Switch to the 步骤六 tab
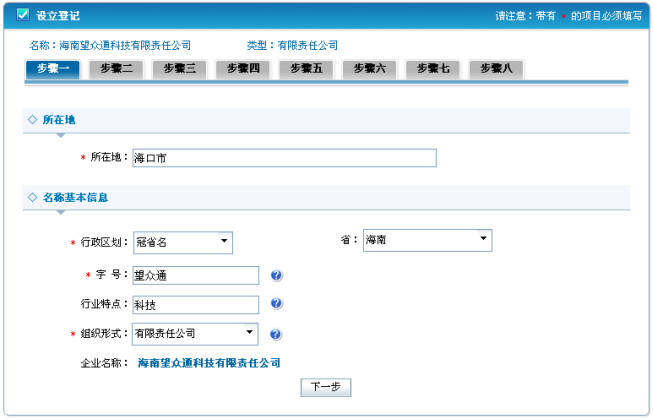This screenshot has height=420, width=653. click(369, 69)
